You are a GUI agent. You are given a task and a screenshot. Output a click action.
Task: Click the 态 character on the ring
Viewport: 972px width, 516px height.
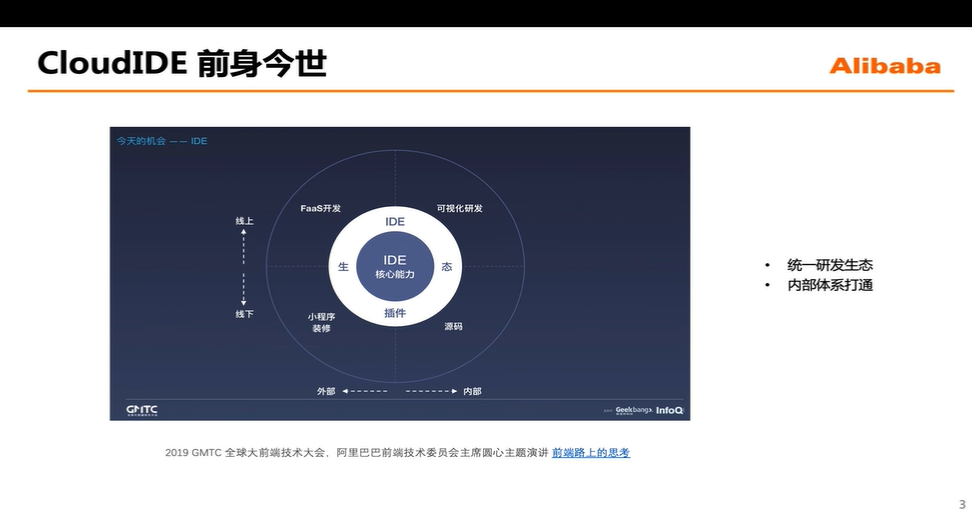tap(447, 267)
